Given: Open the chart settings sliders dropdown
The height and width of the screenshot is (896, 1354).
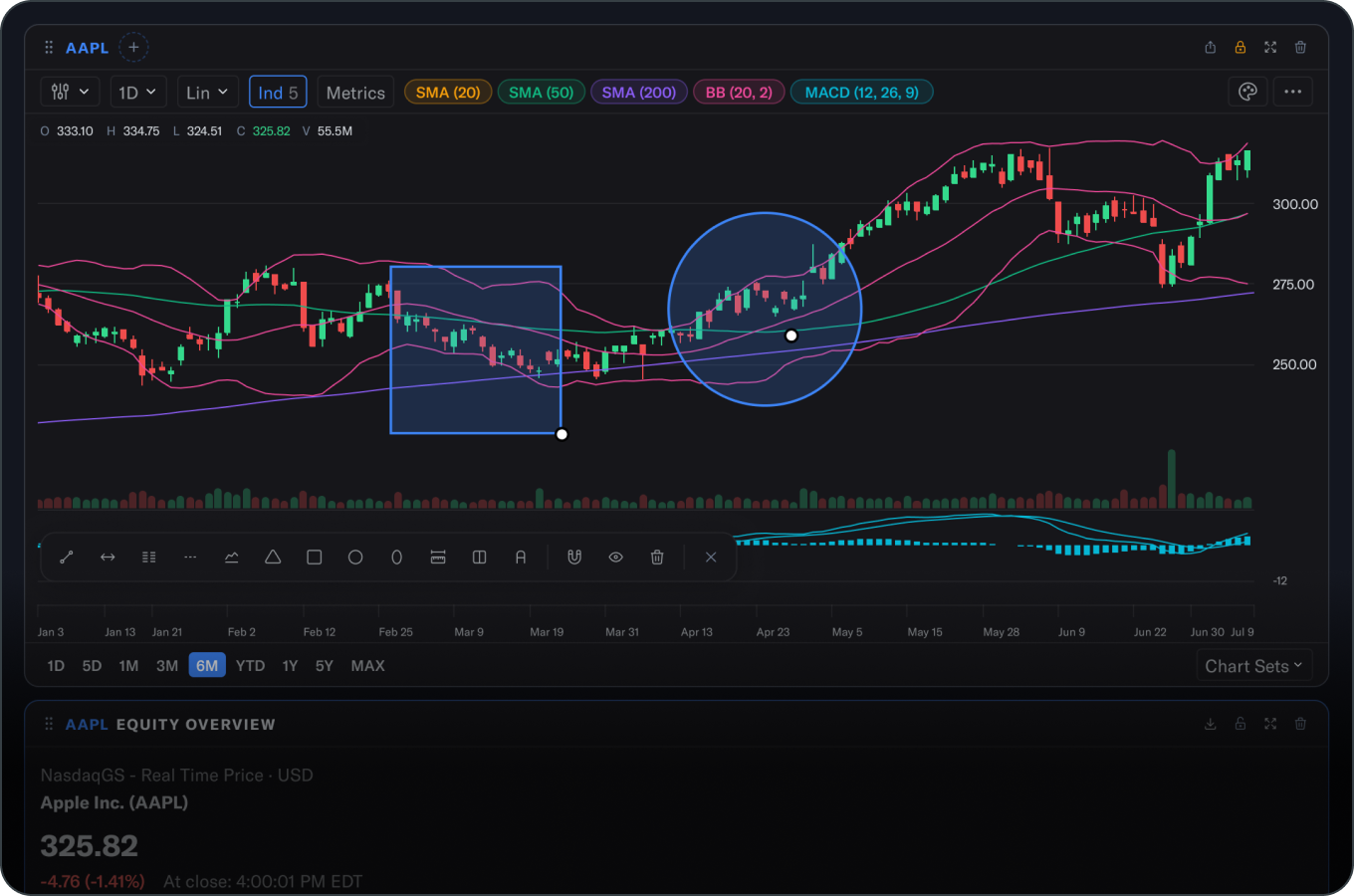Looking at the screenshot, I should point(70,92).
